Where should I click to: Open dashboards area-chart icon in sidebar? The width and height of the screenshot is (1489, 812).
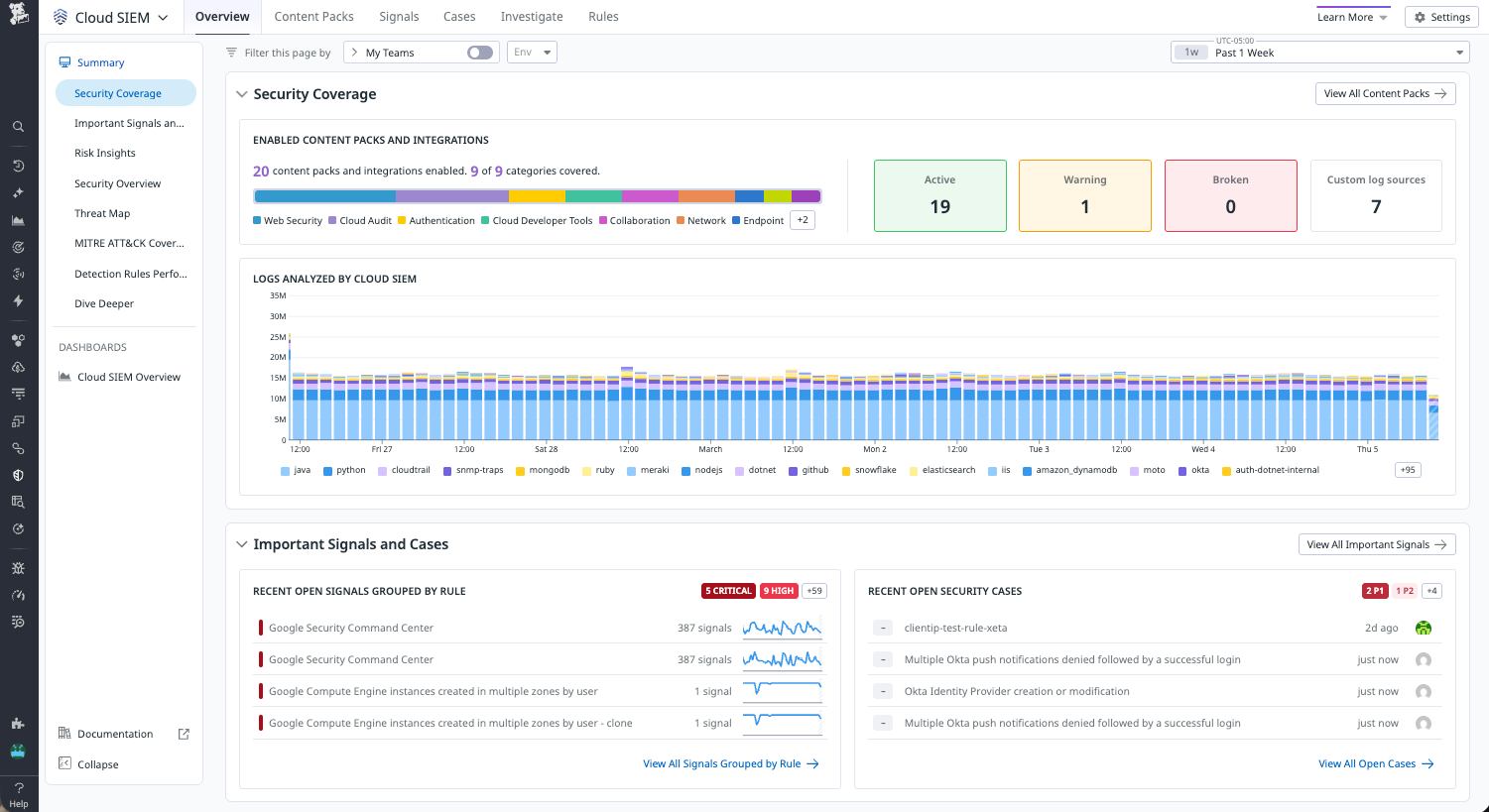pos(18,220)
